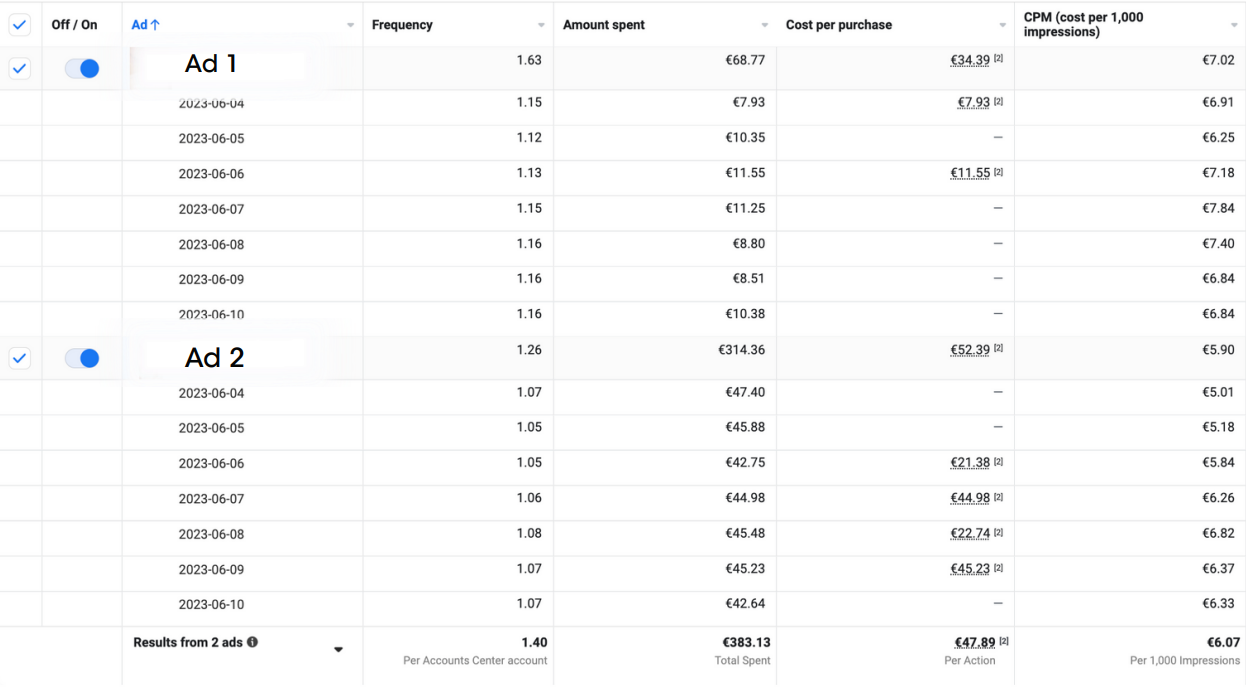
Task: Uncheck the Ad 1 row checkbox
Action: click(x=20, y=68)
